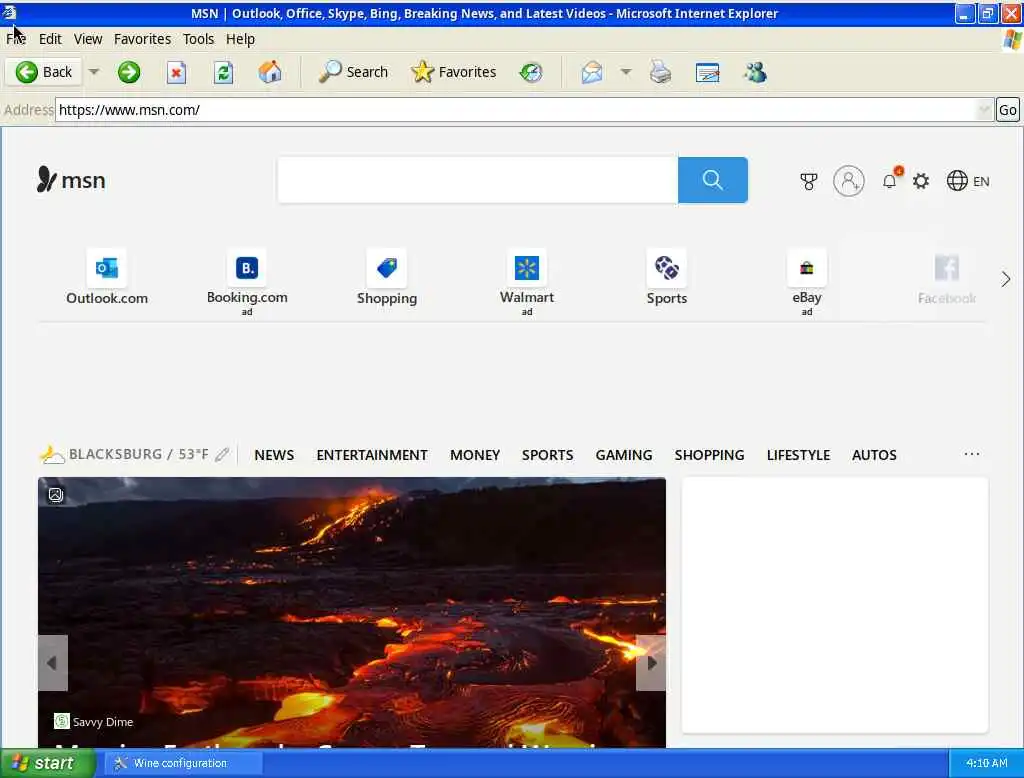The height and width of the screenshot is (778, 1024).
Task: Expand the Mail dropdown arrow
Action: (x=626, y=72)
